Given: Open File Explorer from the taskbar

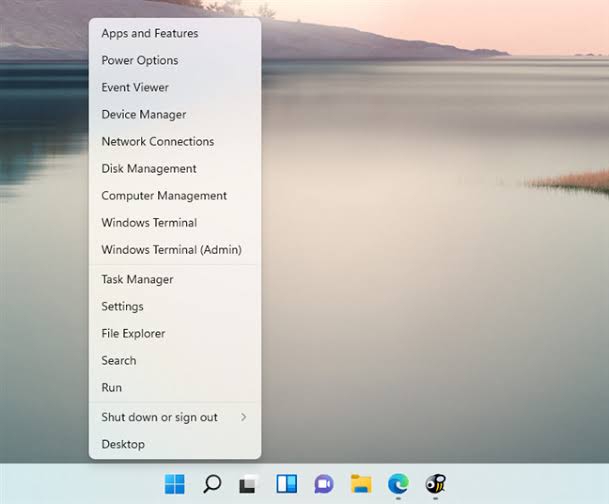Looking at the screenshot, I should 361,484.
